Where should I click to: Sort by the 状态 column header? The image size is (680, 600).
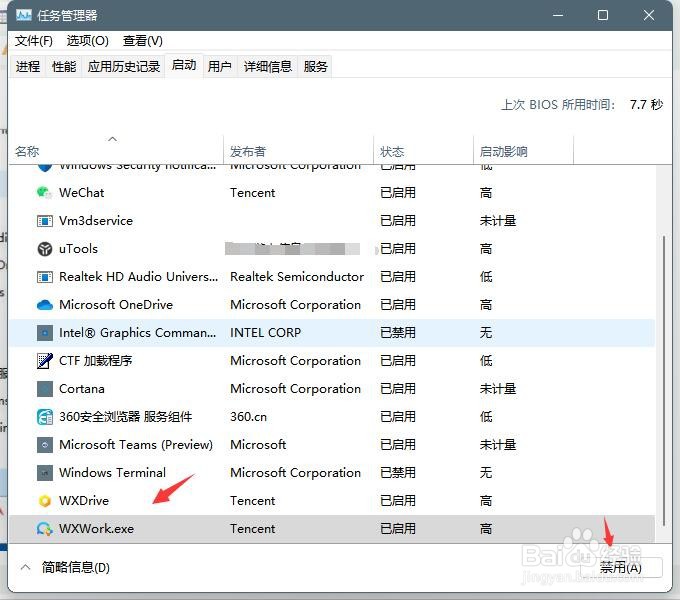pos(423,150)
